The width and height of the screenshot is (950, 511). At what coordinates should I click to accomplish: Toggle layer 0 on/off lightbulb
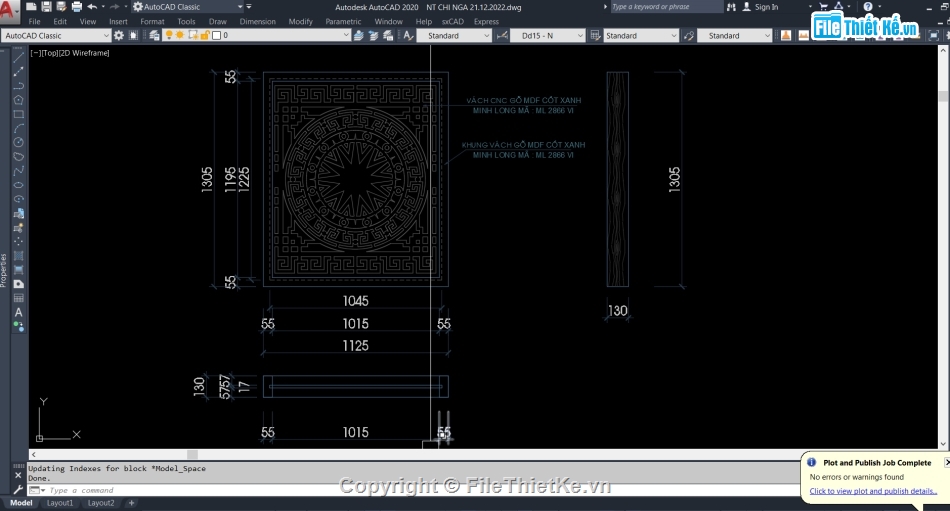coord(169,35)
